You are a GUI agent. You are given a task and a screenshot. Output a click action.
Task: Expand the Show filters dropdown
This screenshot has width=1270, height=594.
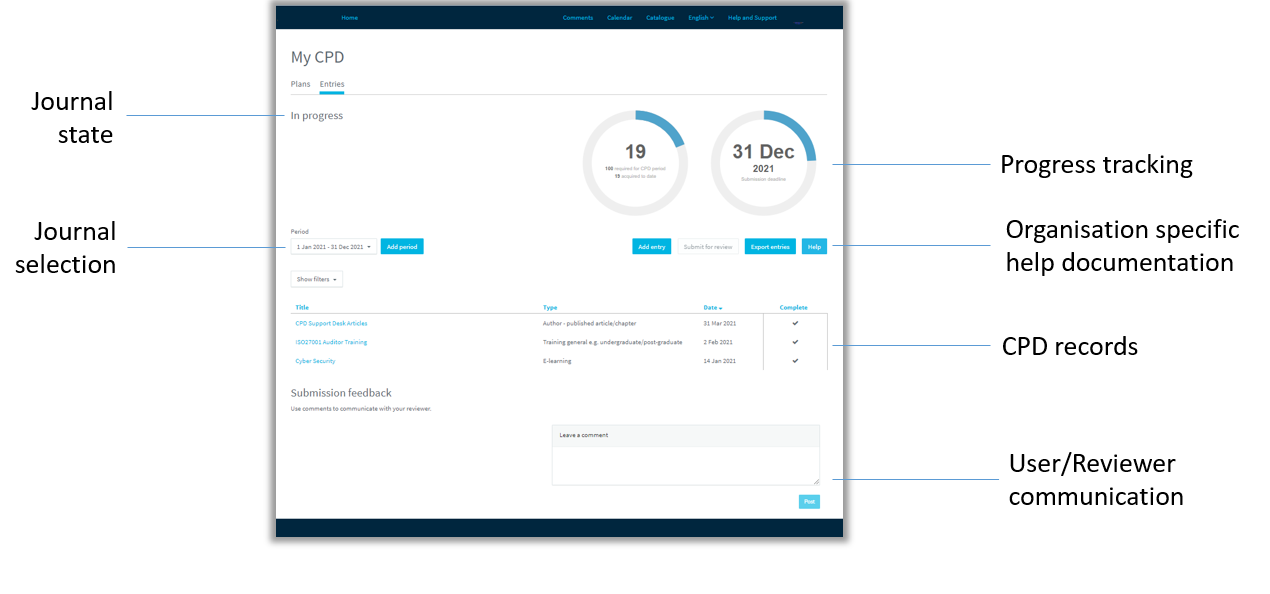316,279
